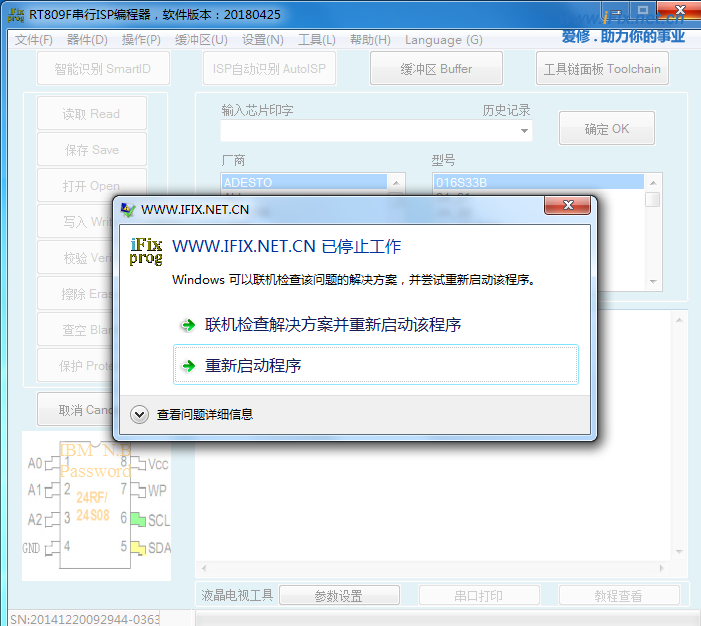This screenshot has width=701, height=626.
Task: Open the 缓冲区(U) menu
Action: coord(201,40)
